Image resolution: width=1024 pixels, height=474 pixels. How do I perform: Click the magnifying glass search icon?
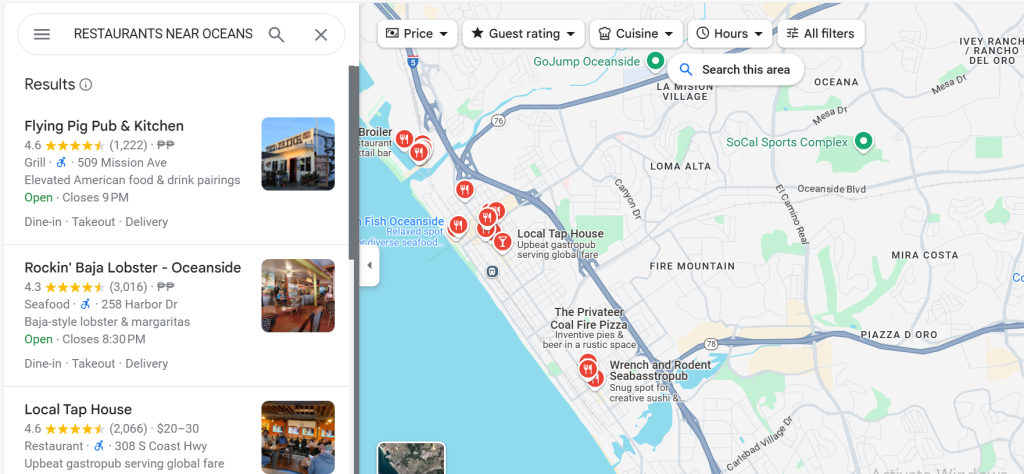(x=276, y=35)
